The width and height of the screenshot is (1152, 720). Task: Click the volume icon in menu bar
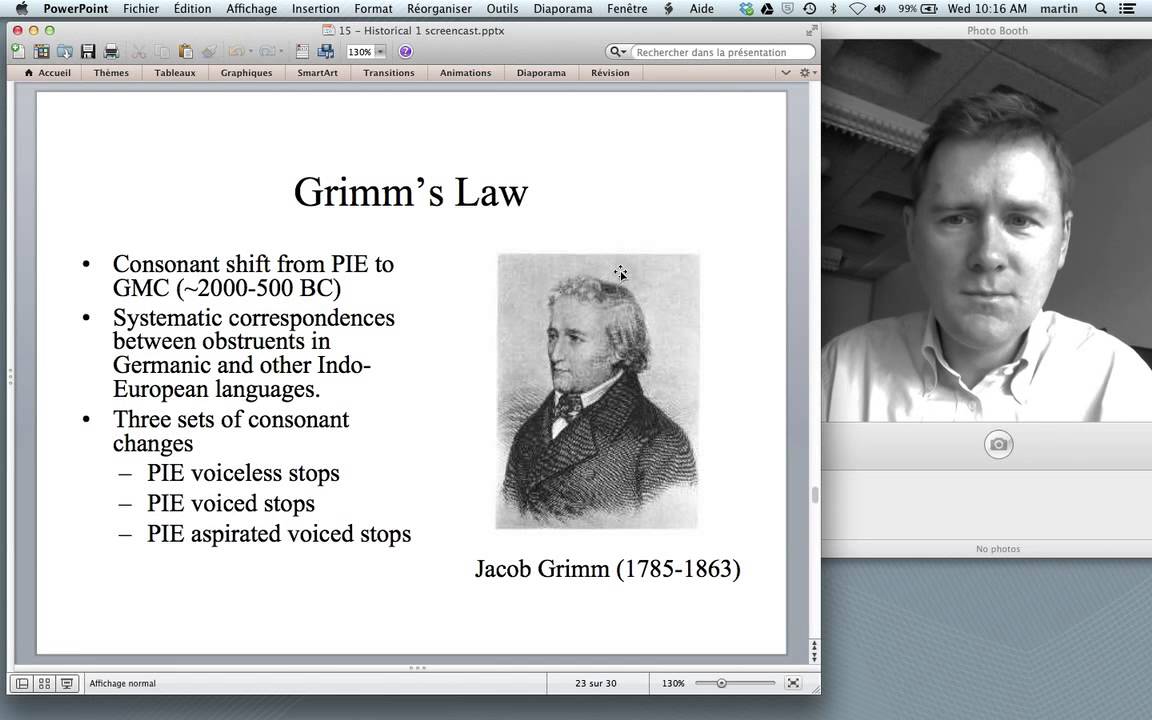pos(880,9)
